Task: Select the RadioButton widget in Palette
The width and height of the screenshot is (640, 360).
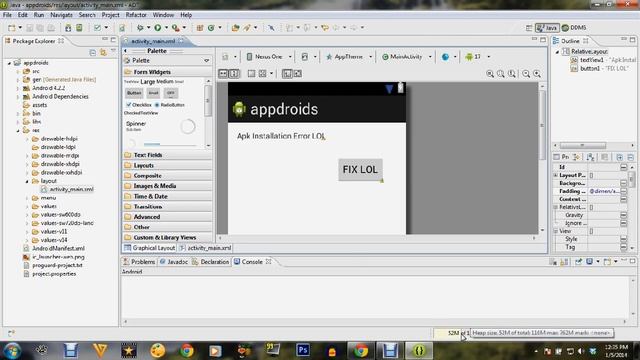Action: pyautogui.click(x=170, y=105)
